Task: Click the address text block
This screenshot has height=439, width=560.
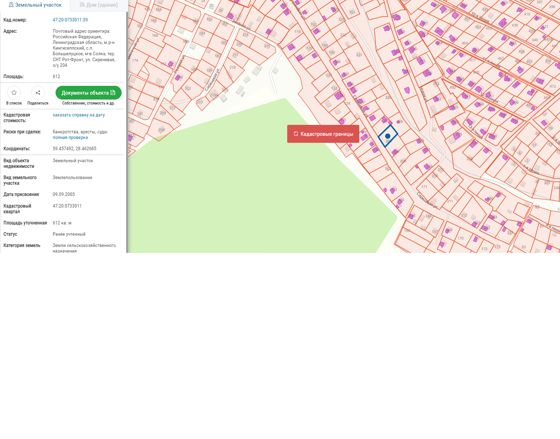Action: click(x=84, y=48)
